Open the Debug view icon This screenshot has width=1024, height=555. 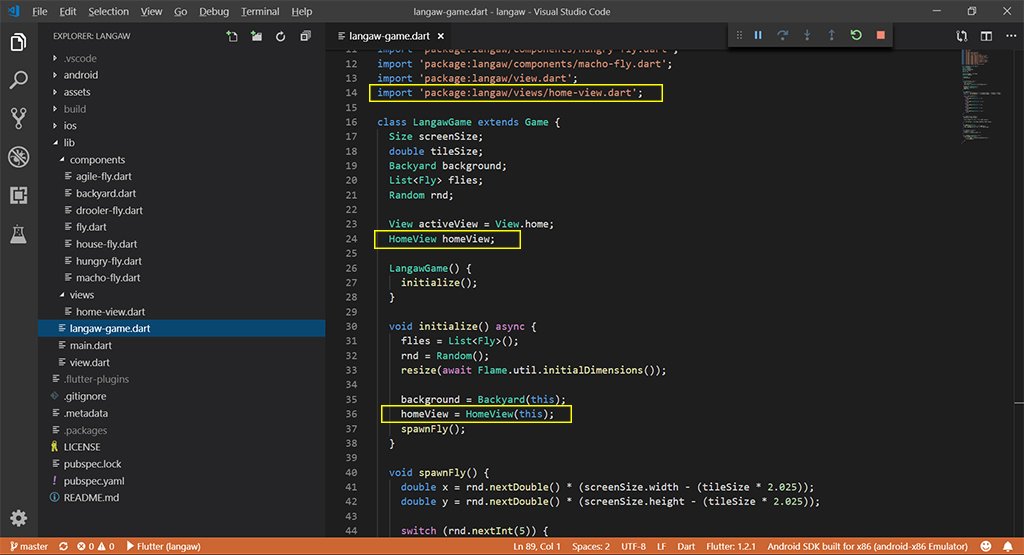pos(18,157)
